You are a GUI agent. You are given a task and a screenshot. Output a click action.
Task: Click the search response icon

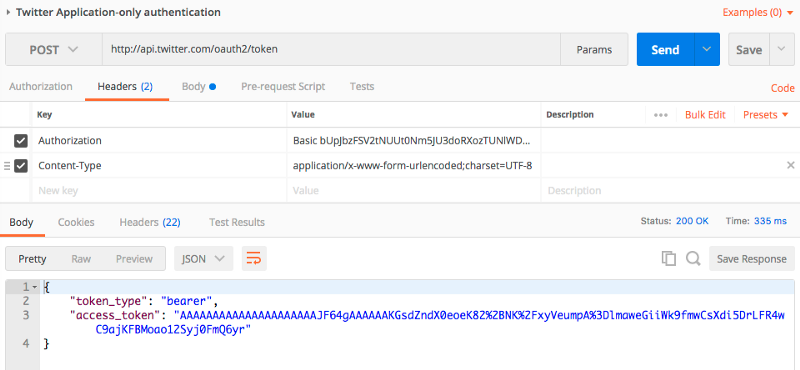(693, 258)
